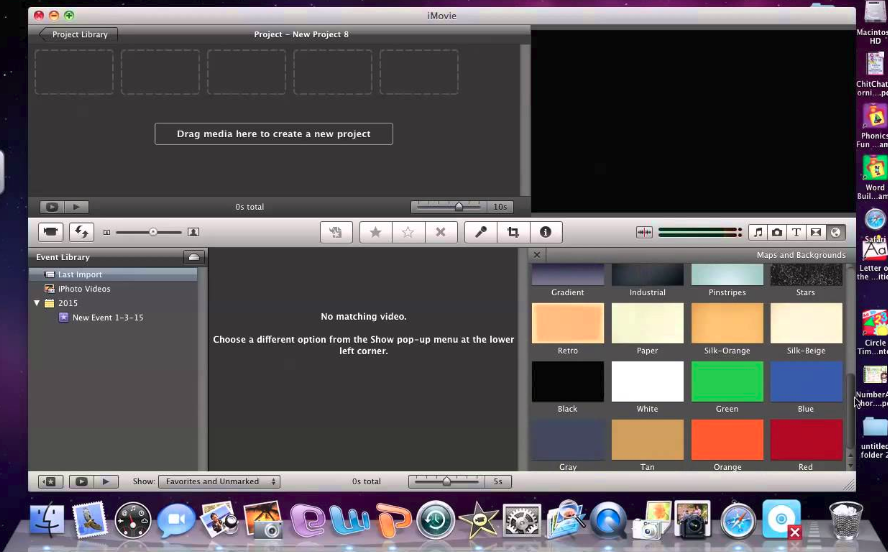The width and height of the screenshot is (888, 552).
Task: Choose the Orange background swatch
Action: pos(727,440)
